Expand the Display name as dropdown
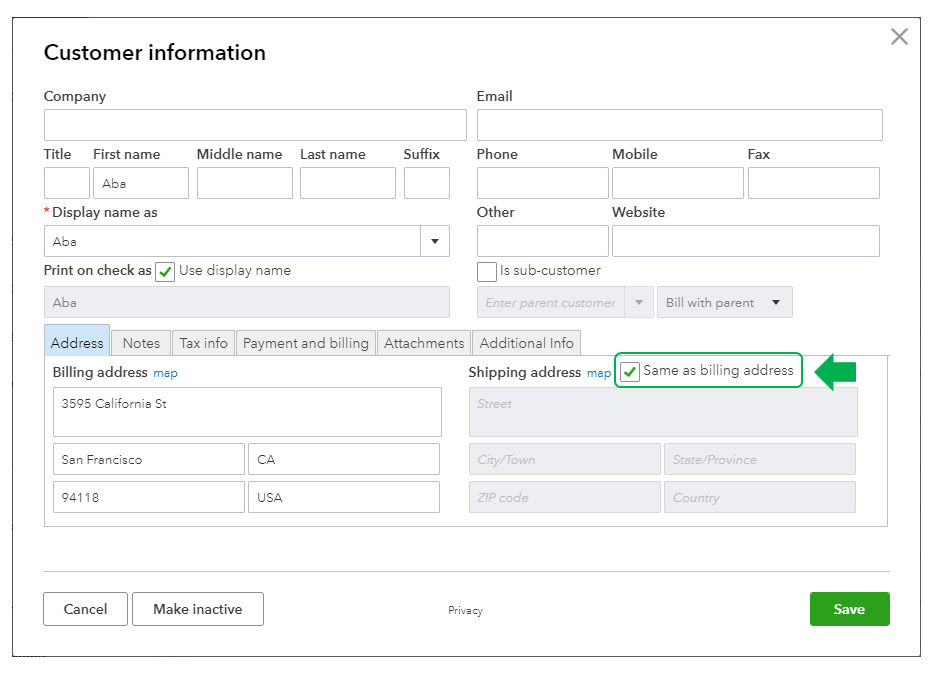Screen dimensions: 939x679 click(x=435, y=241)
